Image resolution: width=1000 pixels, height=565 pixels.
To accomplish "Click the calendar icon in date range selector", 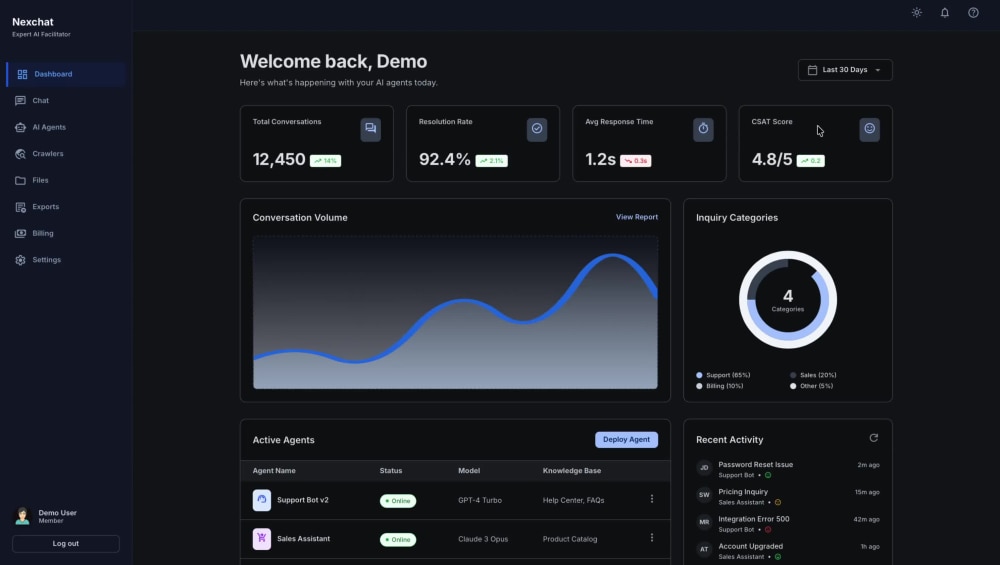I will (x=812, y=70).
